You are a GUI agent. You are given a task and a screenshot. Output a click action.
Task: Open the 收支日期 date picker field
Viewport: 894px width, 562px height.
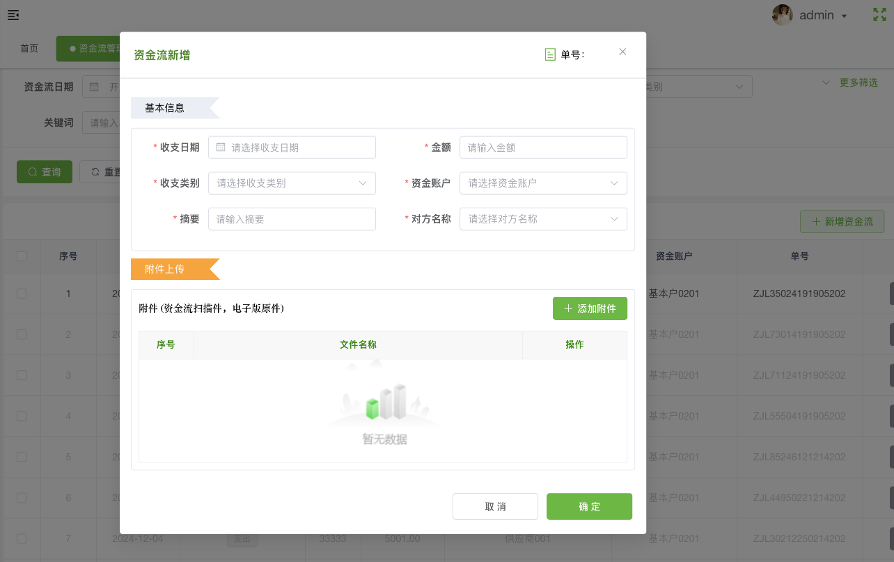coord(292,148)
